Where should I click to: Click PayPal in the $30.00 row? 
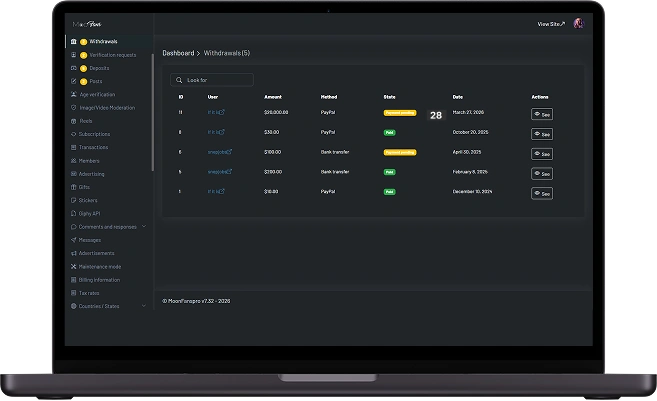tap(328, 132)
